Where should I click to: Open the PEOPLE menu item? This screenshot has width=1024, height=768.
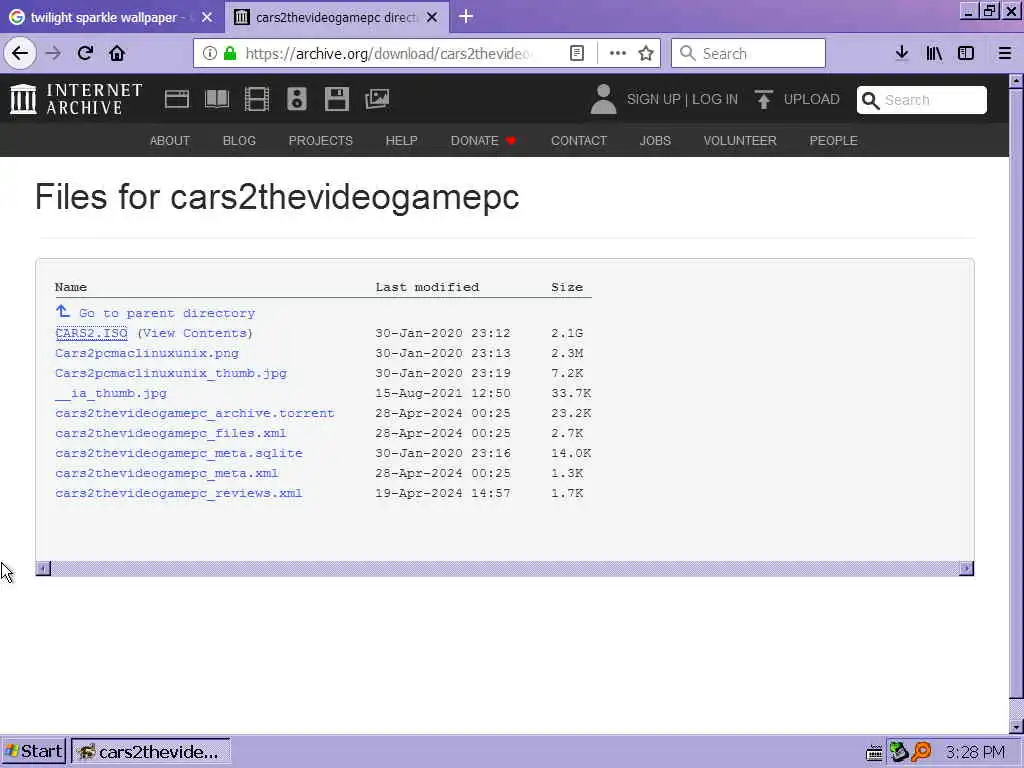tap(833, 140)
